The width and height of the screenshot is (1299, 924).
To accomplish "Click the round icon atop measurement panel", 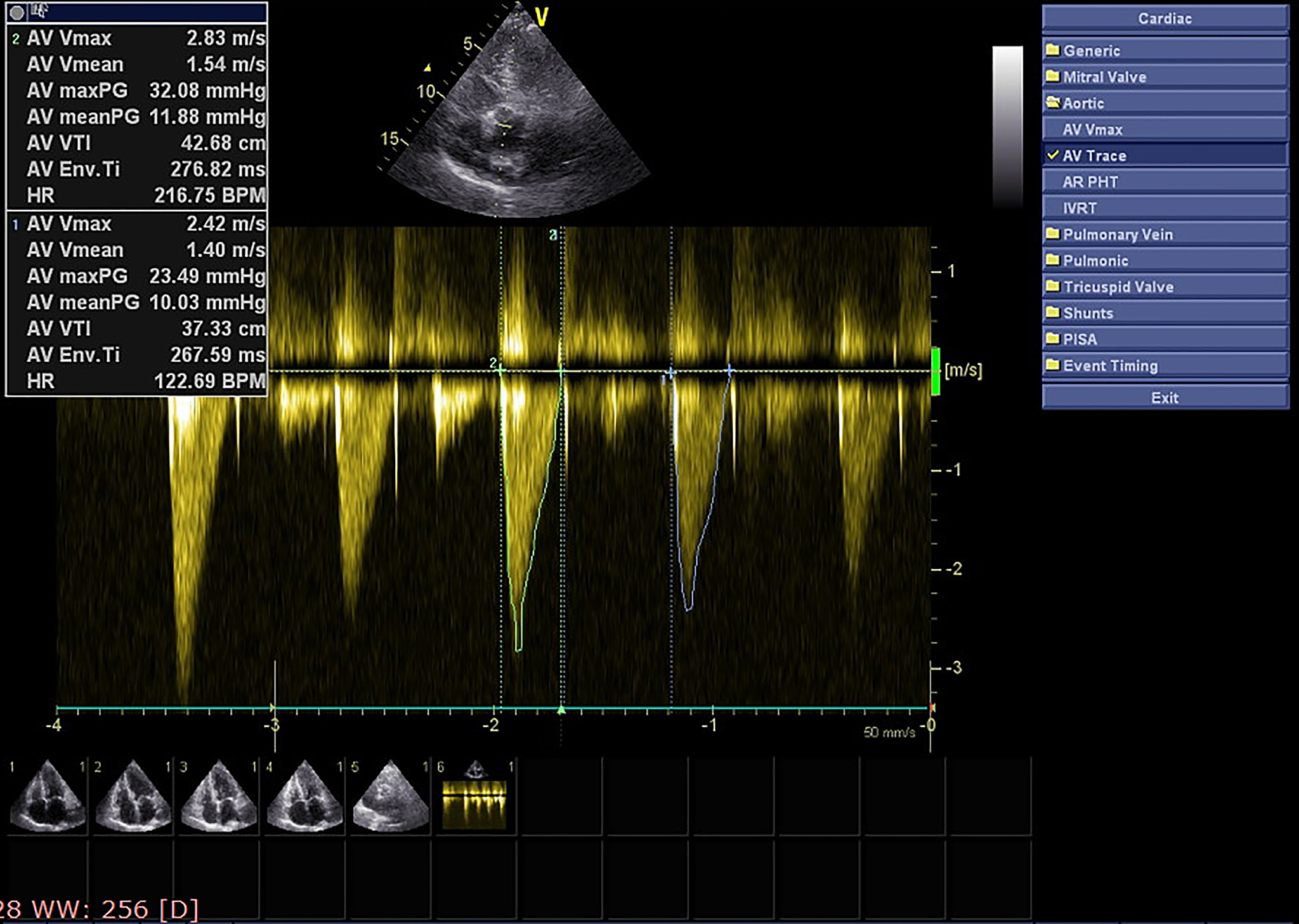I will tap(17, 11).
